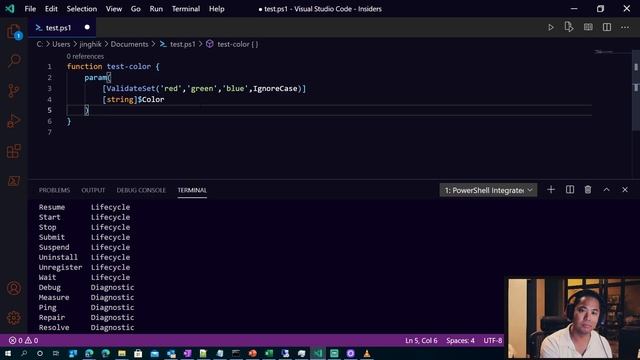Click Ln 5, Col 6 in status bar
Viewport: 640px width, 360px height.
tap(421, 340)
